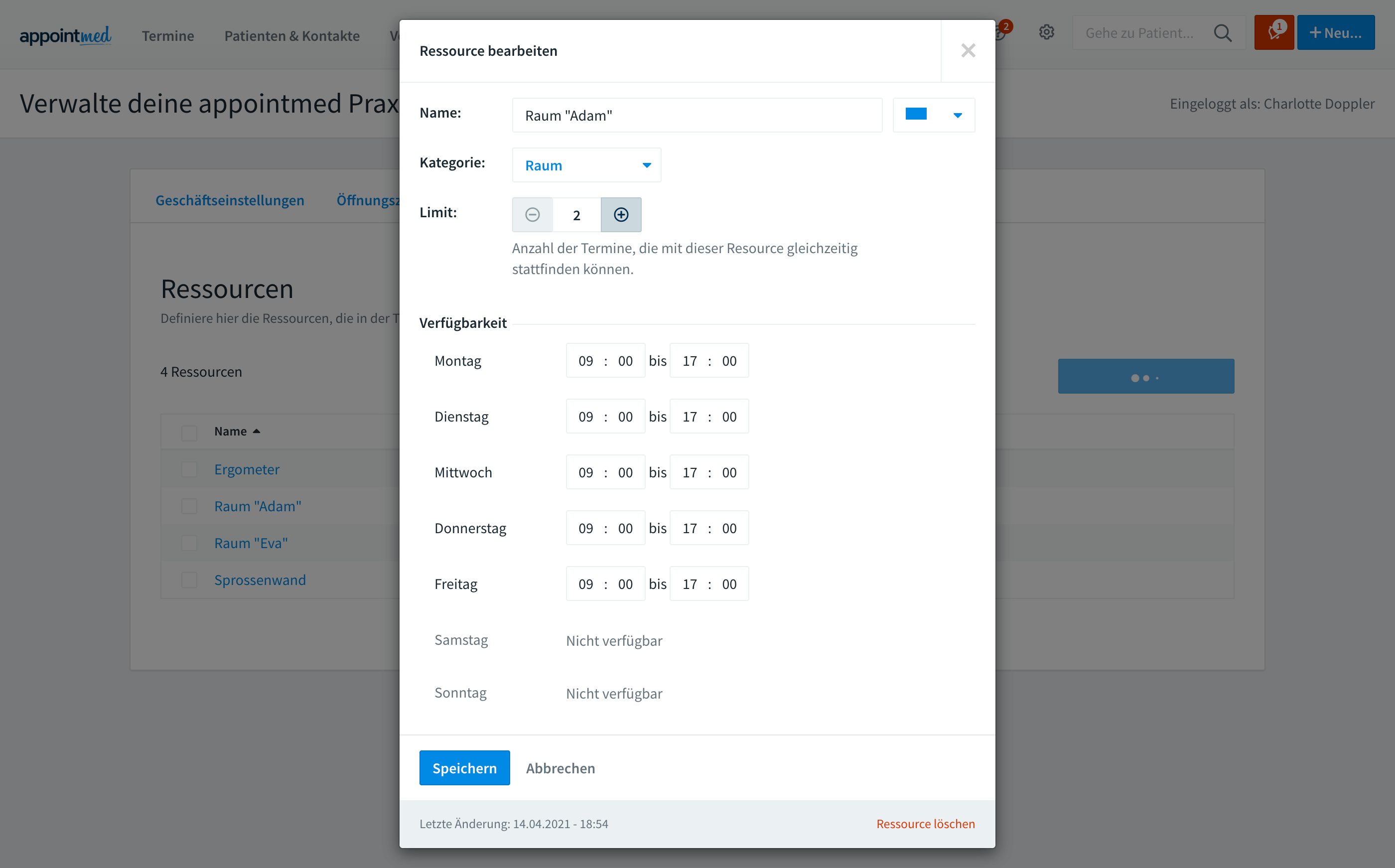
Task: Check the Raum "Eva" row checkbox
Action: pyautogui.click(x=189, y=543)
